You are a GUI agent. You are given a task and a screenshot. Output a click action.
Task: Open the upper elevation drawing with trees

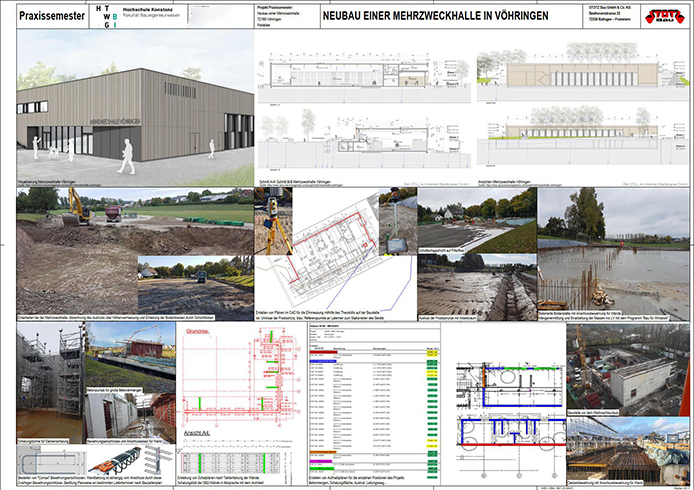coord(583,73)
